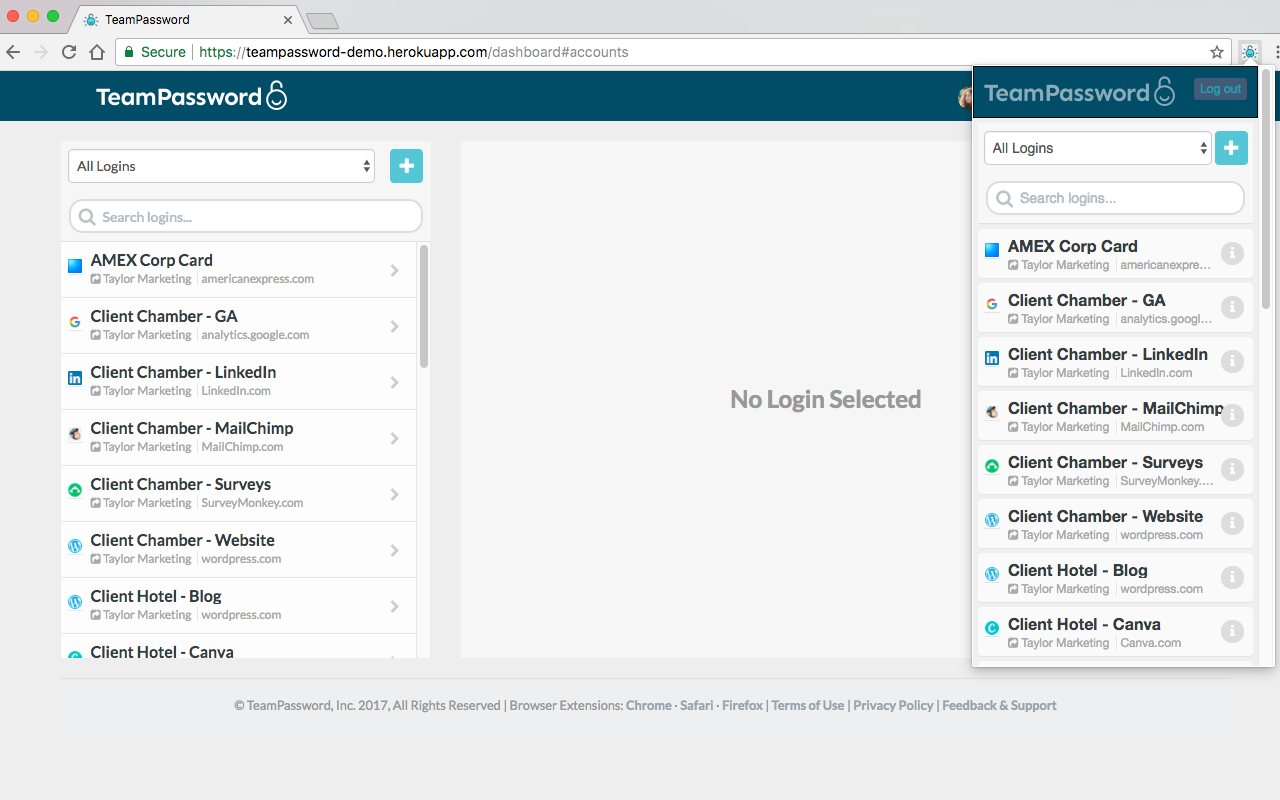Select Client Chamber - Website in dashboard list
The width and height of the screenshot is (1280, 800).
[238, 549]
